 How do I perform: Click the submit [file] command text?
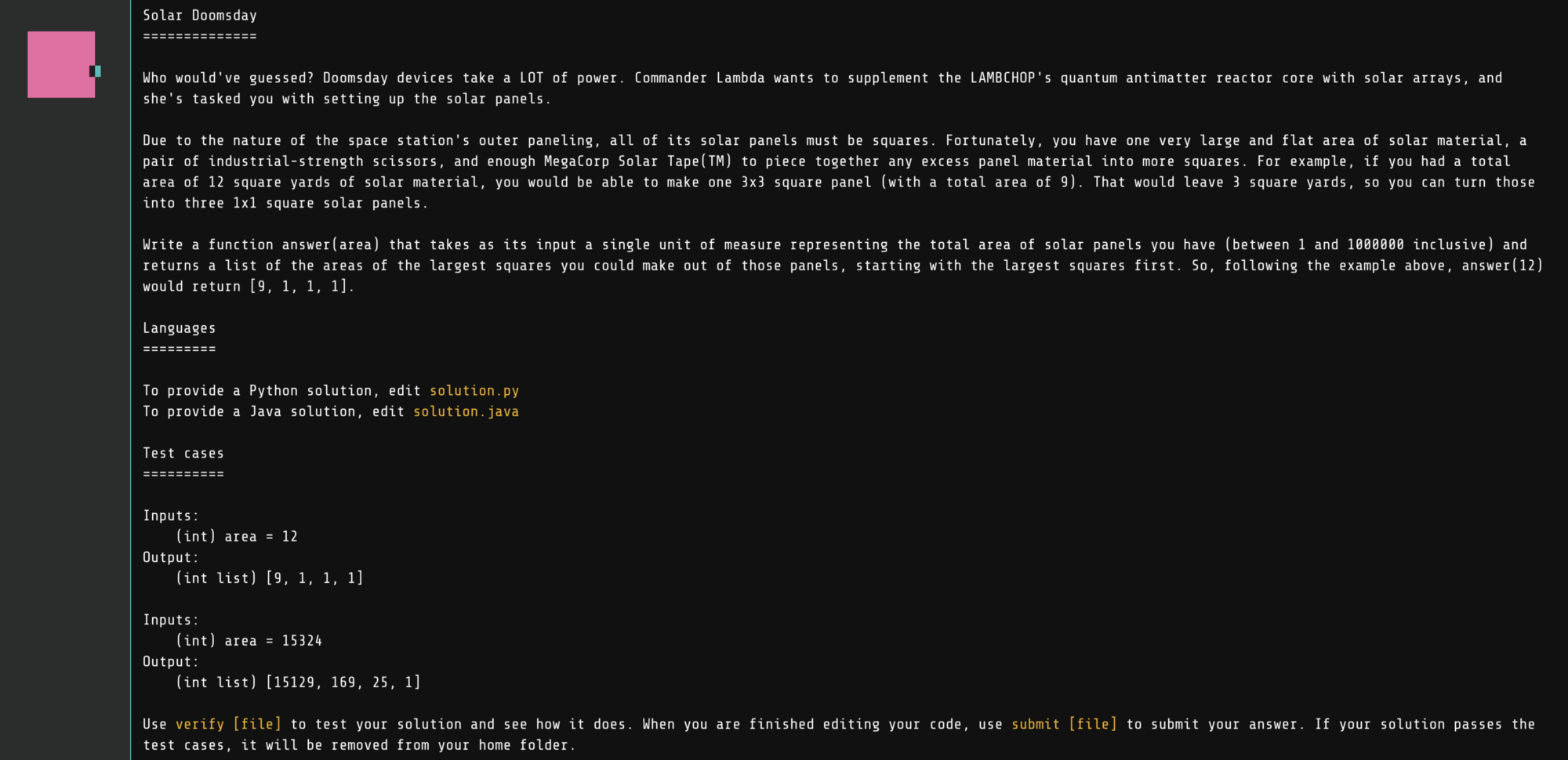[x=1064, y=724]
